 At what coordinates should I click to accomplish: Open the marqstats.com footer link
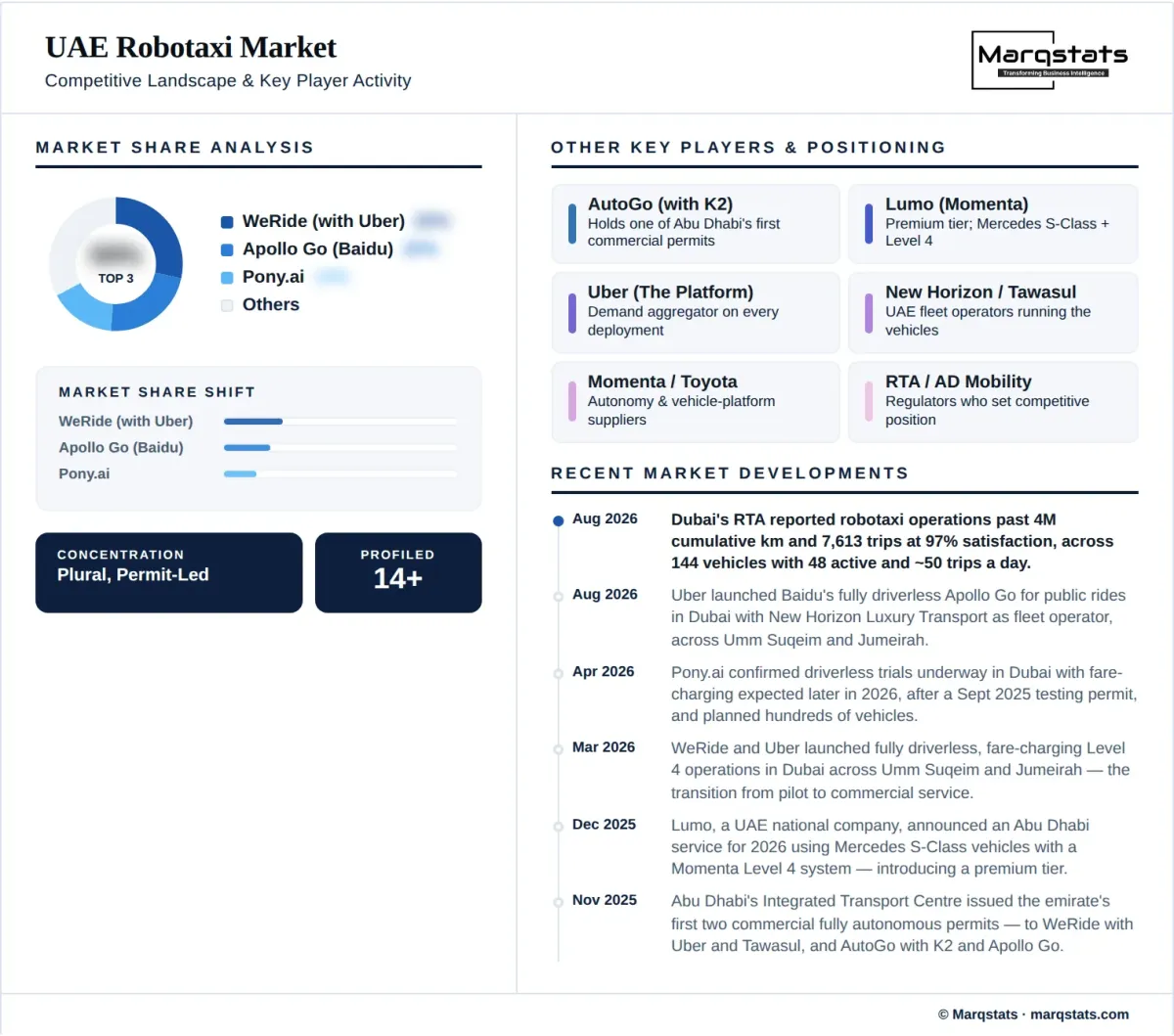pos(1079,1014)
